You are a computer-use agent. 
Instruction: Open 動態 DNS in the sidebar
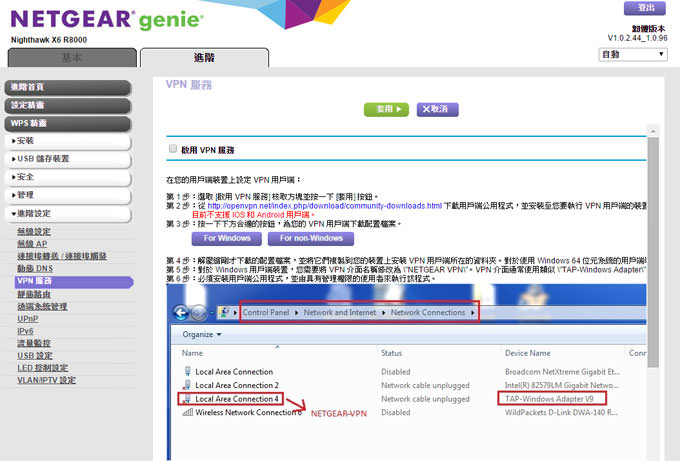tap(36, 269)
